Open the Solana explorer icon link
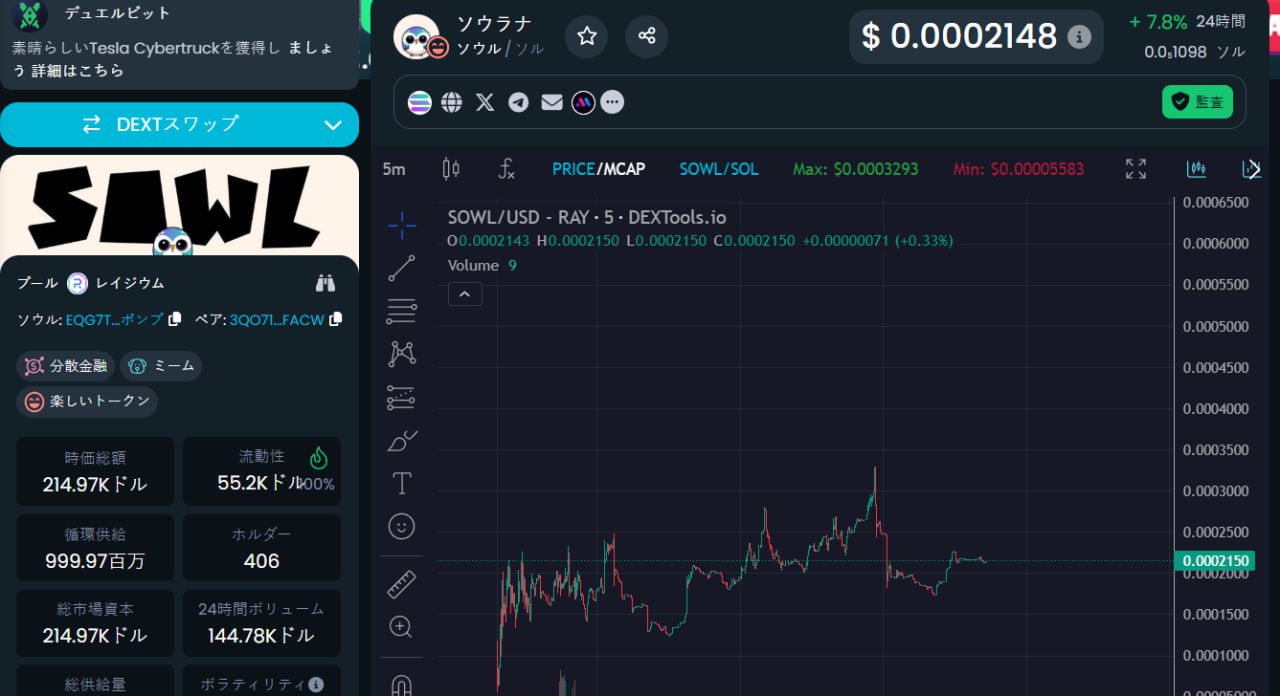The image size is (1280, 696). click(x=420, y=102)
